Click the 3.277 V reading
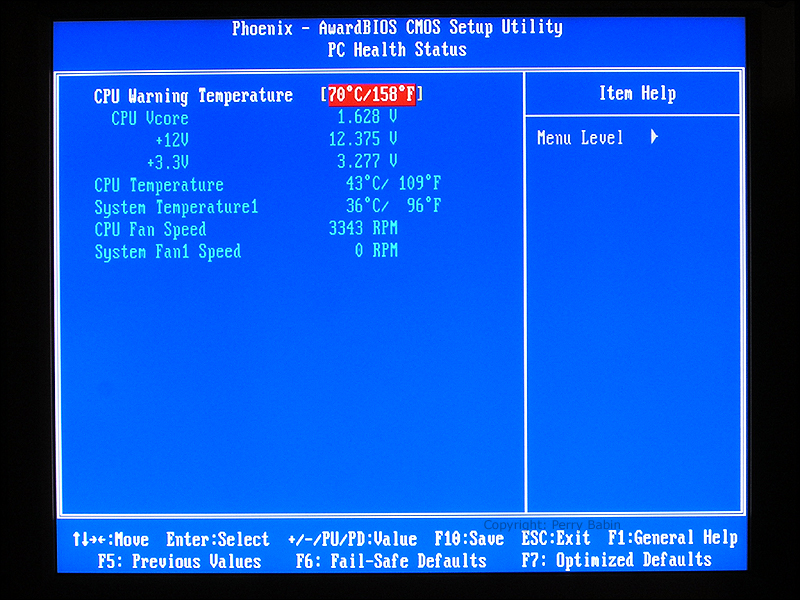Viewport: 800px width, 600px height. point(367,161)
